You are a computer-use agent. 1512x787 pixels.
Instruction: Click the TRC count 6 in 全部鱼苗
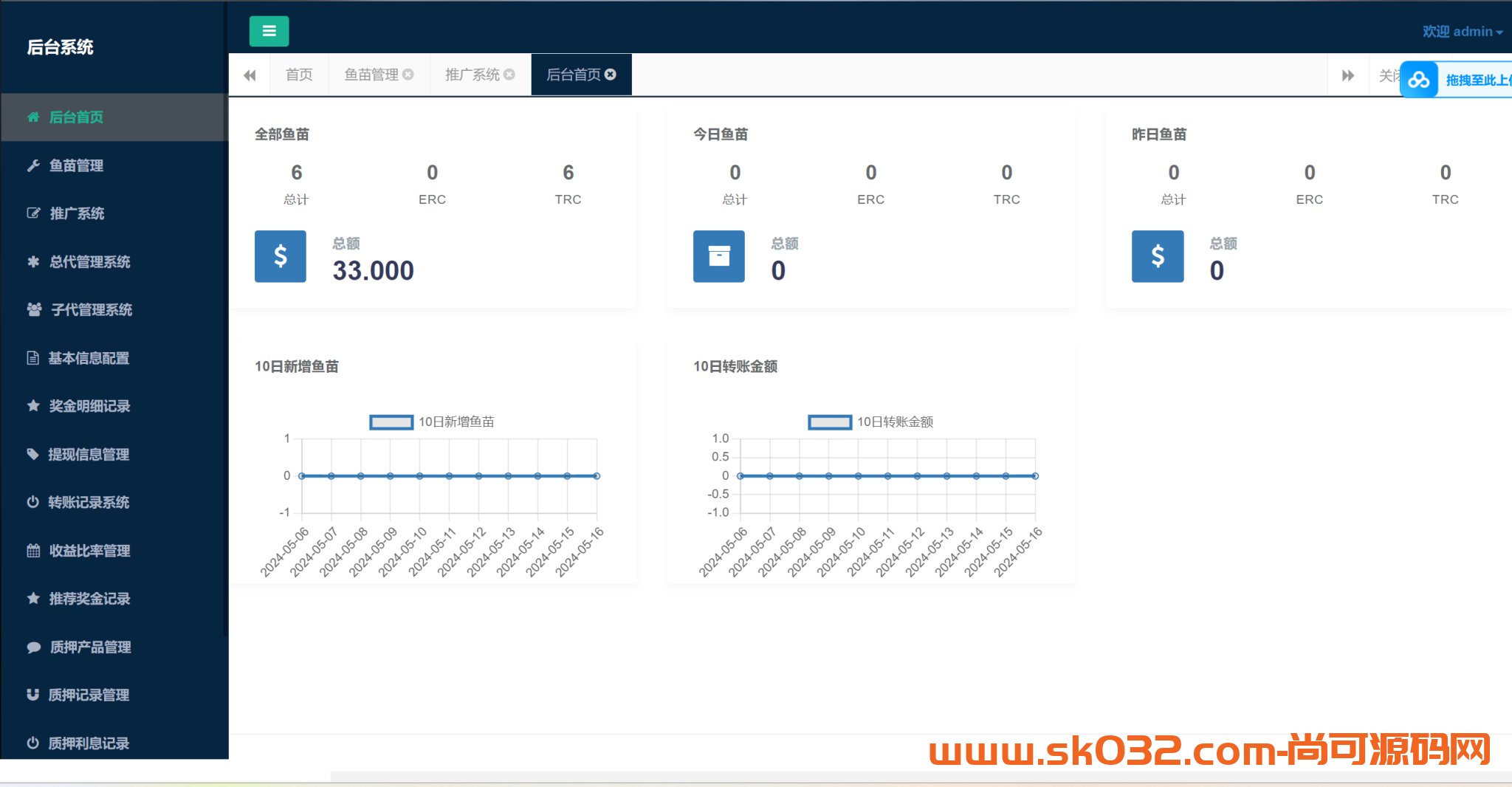(568, 173)
